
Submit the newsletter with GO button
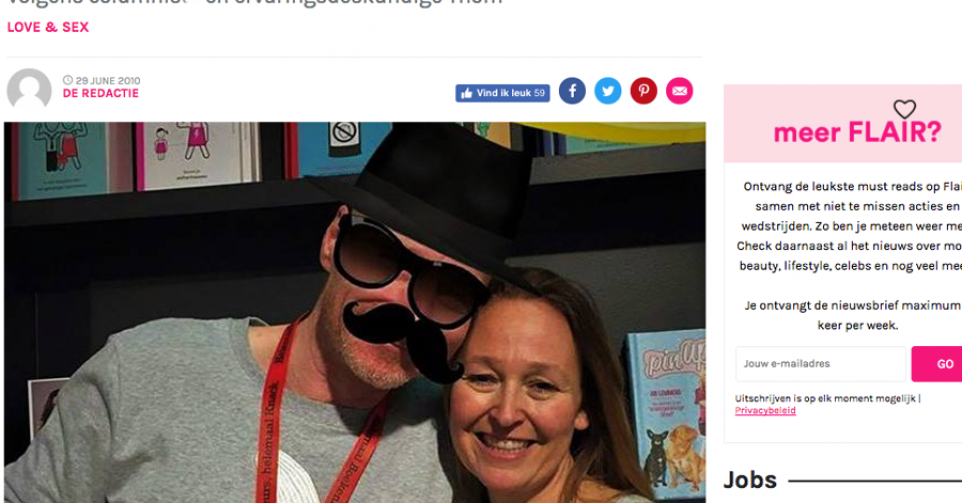pyautogui.click(x=937, y=364)
